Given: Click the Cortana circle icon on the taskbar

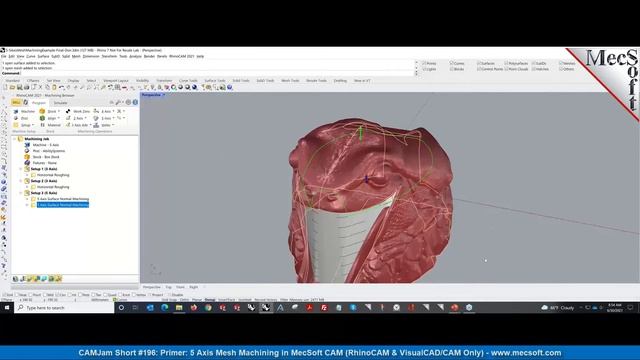Looking at the screenshot, I should 121,308.
